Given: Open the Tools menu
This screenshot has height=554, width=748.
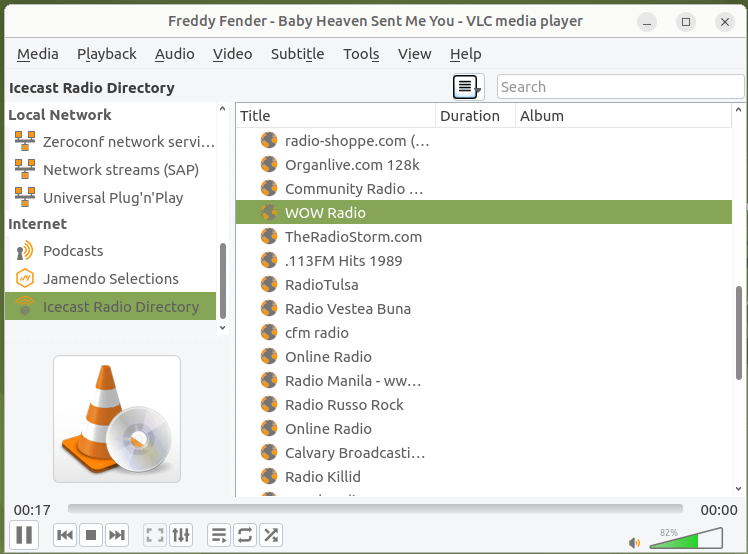Looking at the screenshot, I should coord(361,54).
